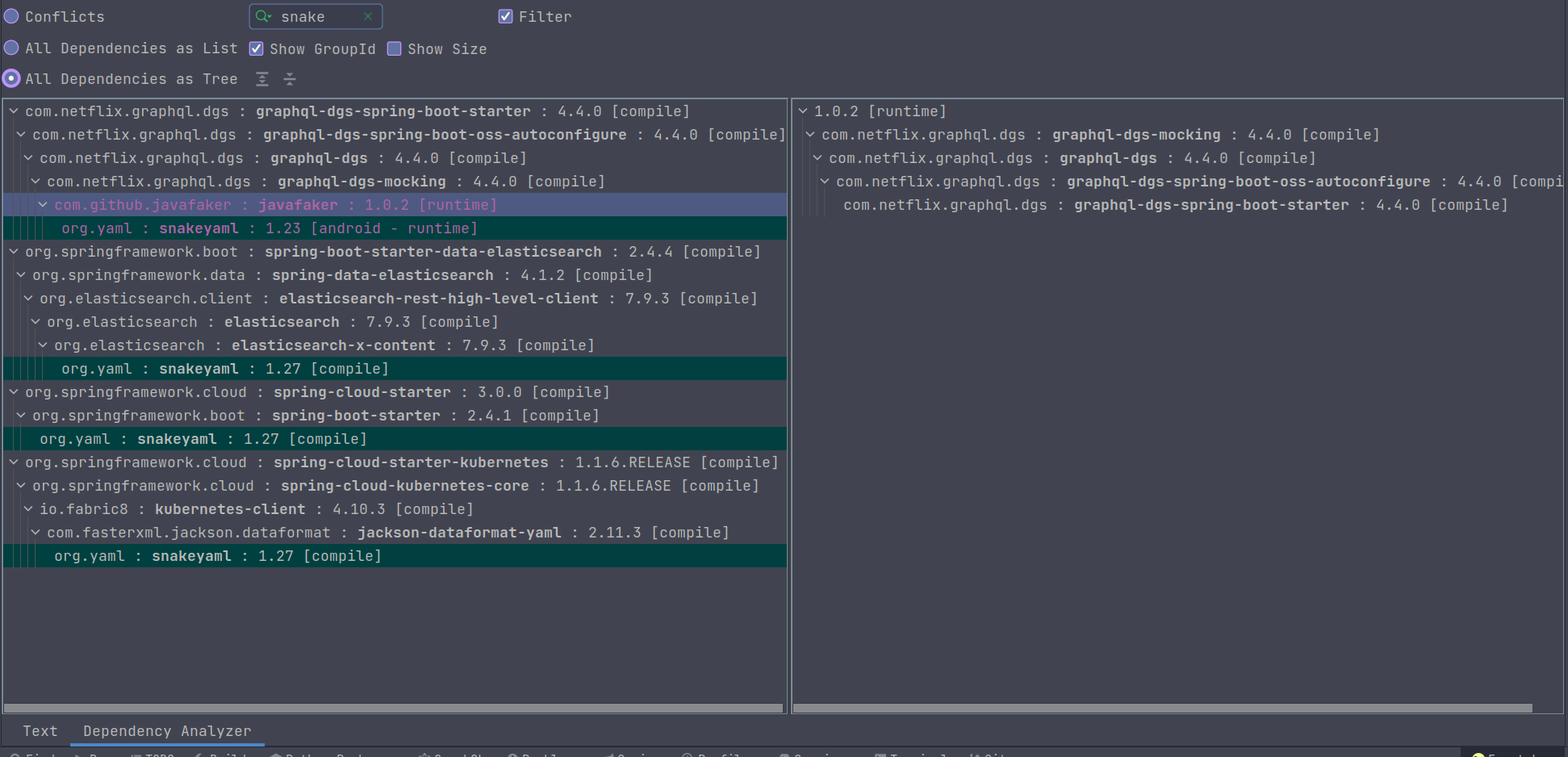Uncheck the Filter checkbox
The image size is (1568, 757).
[505, 16]
